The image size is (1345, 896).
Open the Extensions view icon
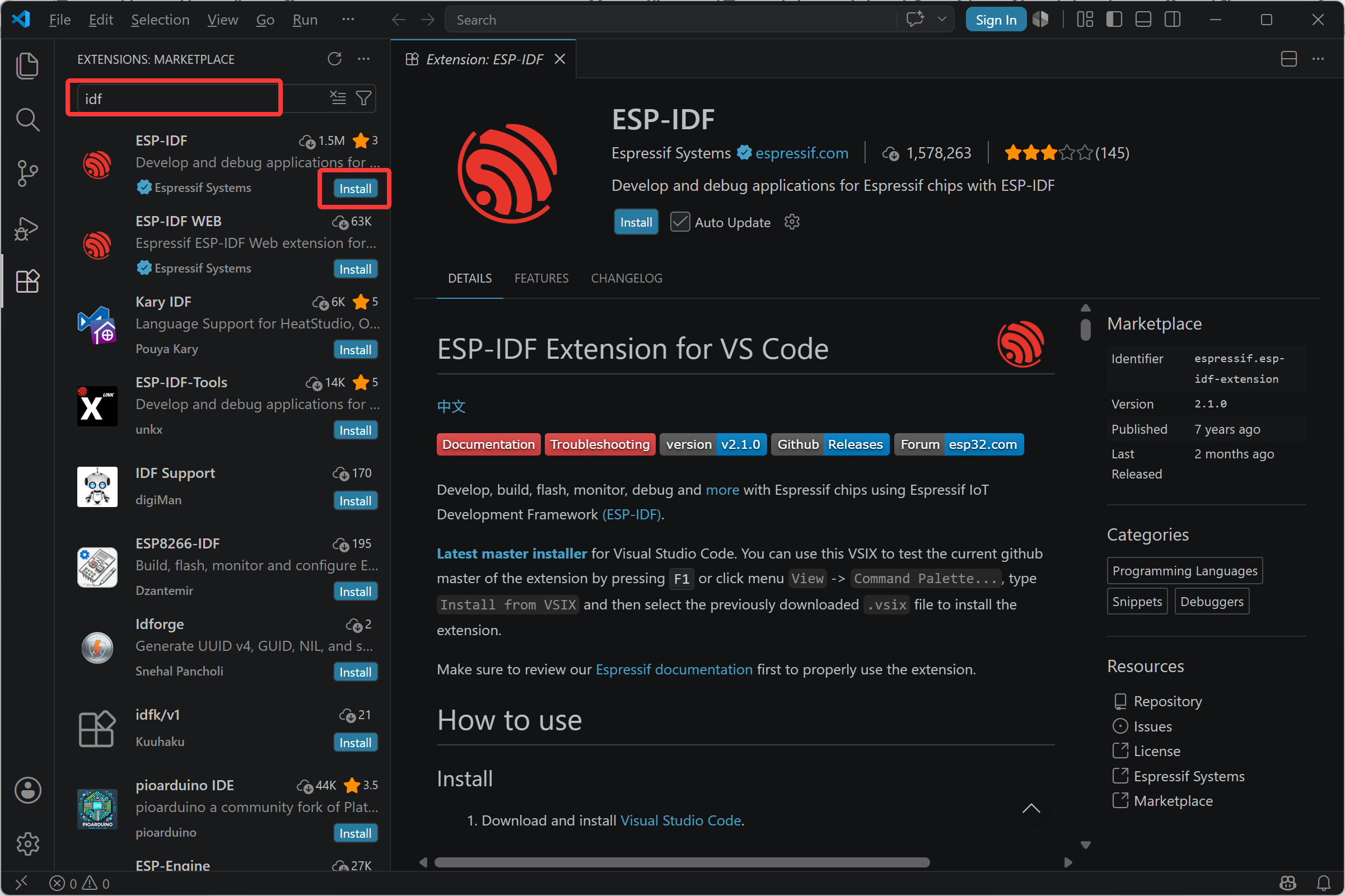[27, 281]
